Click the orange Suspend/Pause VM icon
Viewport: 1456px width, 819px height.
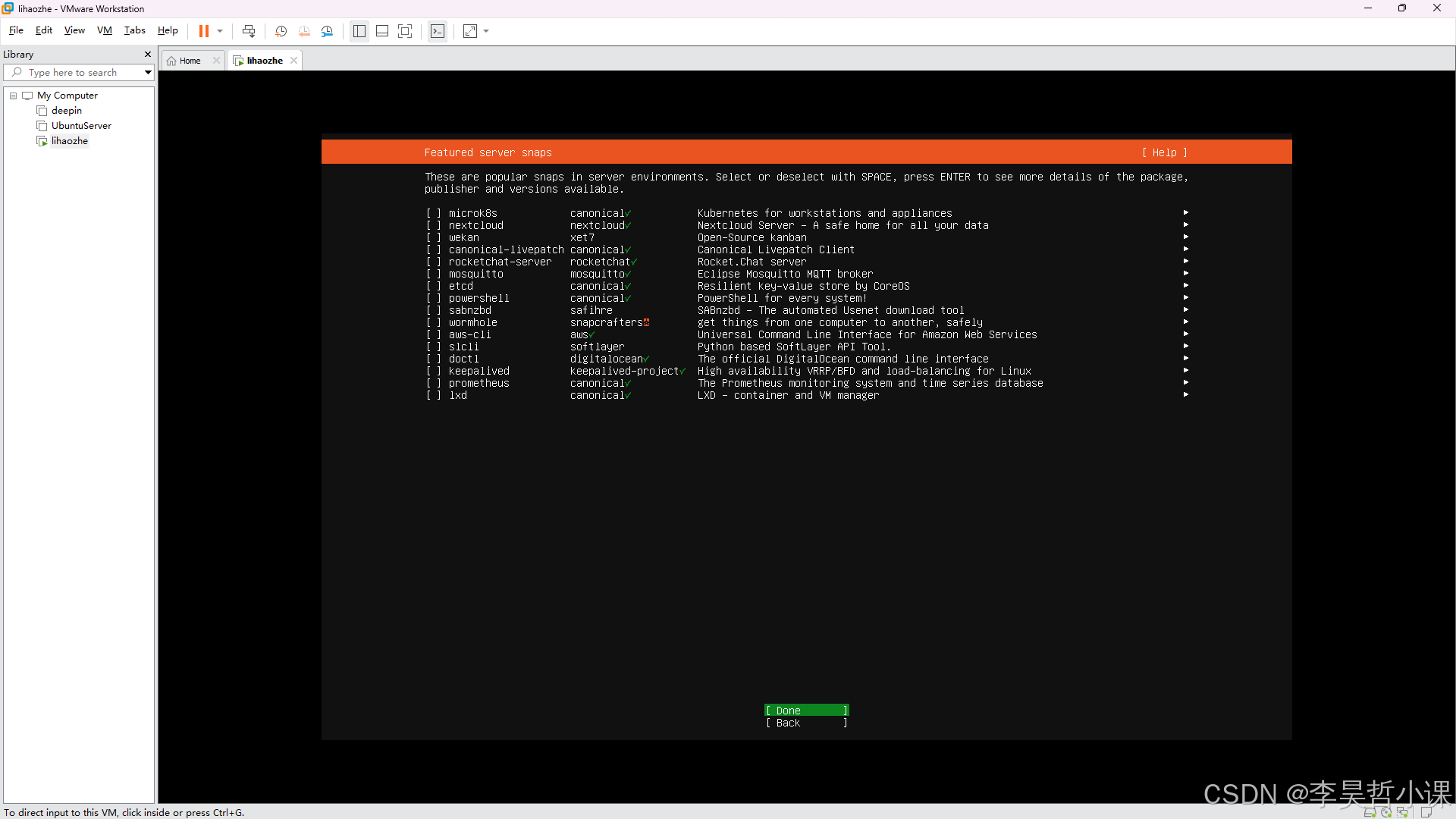pyautogui.click(x=203, y=31)
